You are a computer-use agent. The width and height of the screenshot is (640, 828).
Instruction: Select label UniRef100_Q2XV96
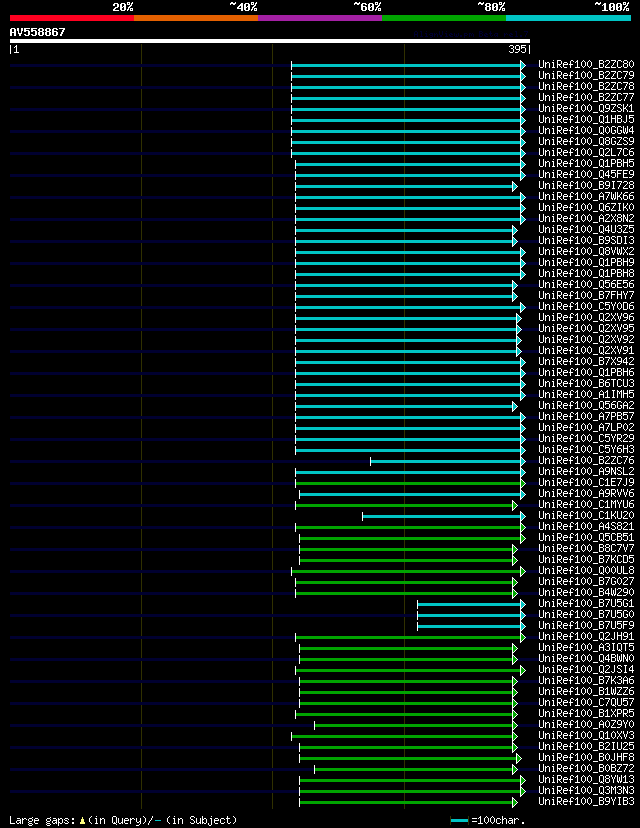pyautogui.click(x=586, y=317)
